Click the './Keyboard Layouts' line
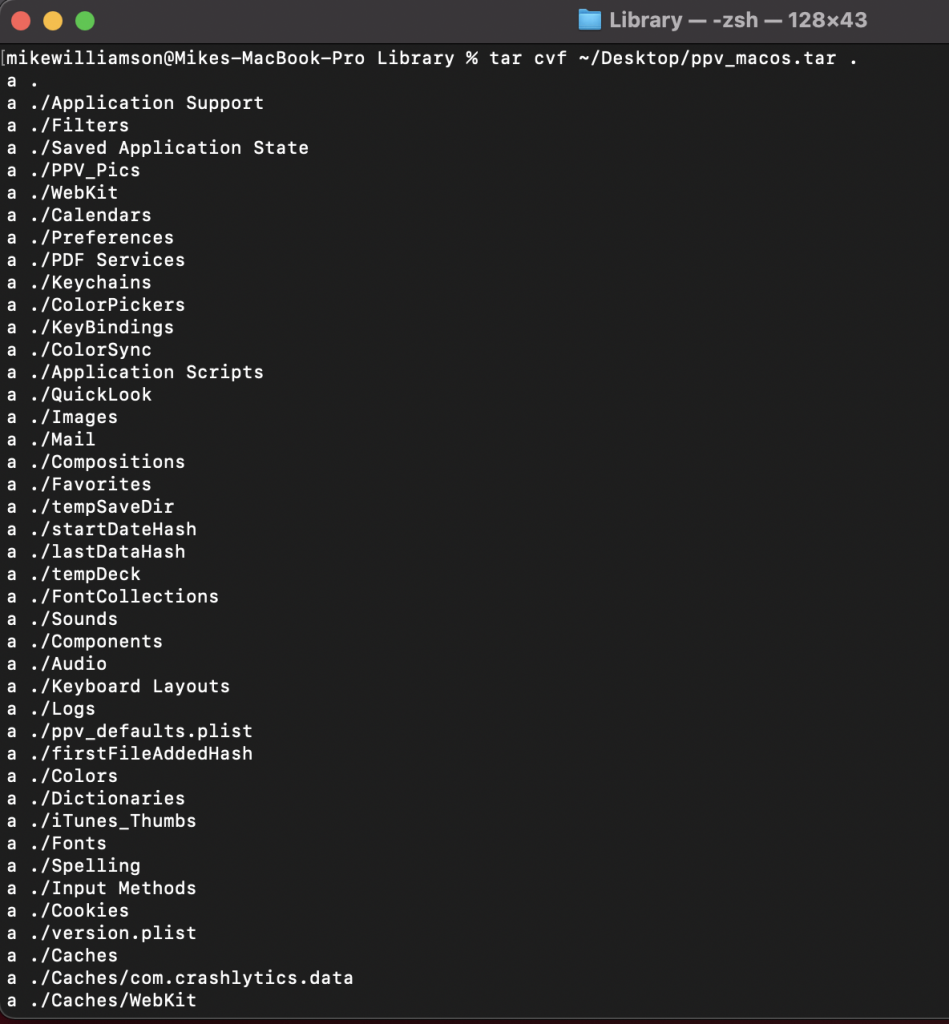 click(129, 687)
